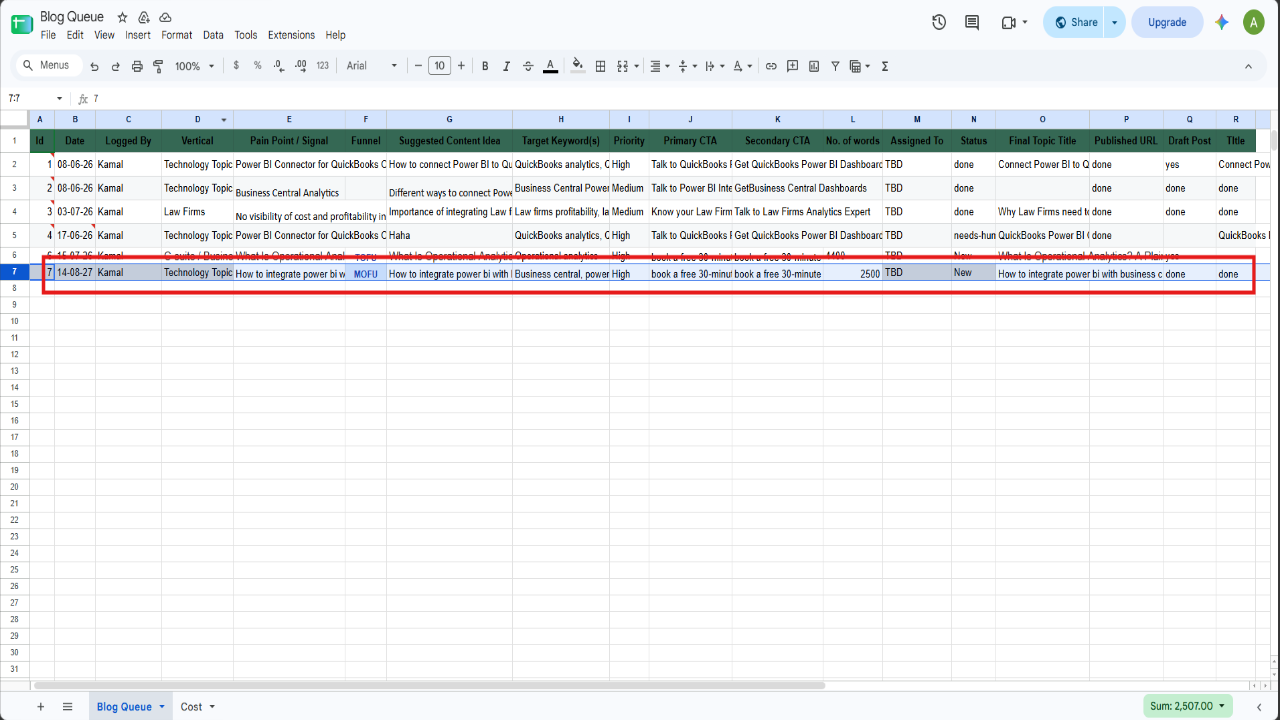Add a new sheet with plus button
This screenshot has width=1280, height=720.
(x=41, y=706)
